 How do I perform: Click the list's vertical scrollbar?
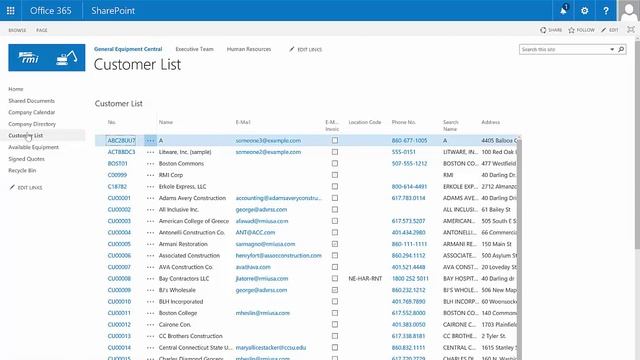(x=519, y=249)
